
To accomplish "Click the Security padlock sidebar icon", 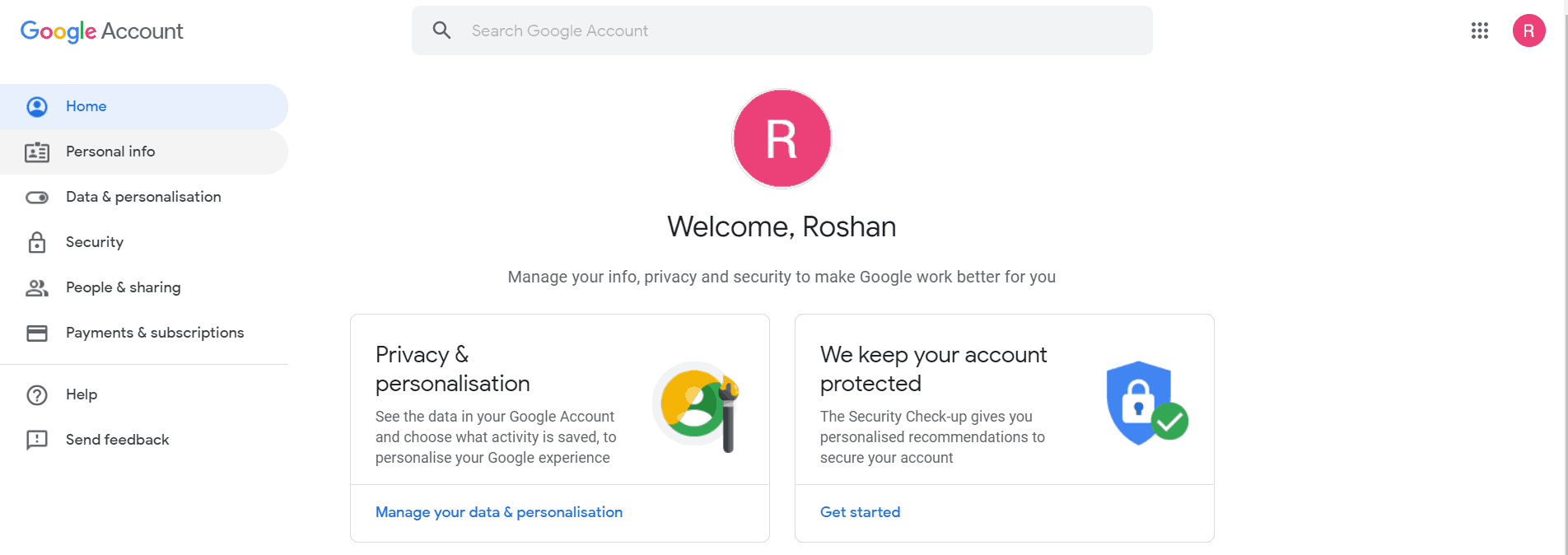I will [x=37, y=242].
